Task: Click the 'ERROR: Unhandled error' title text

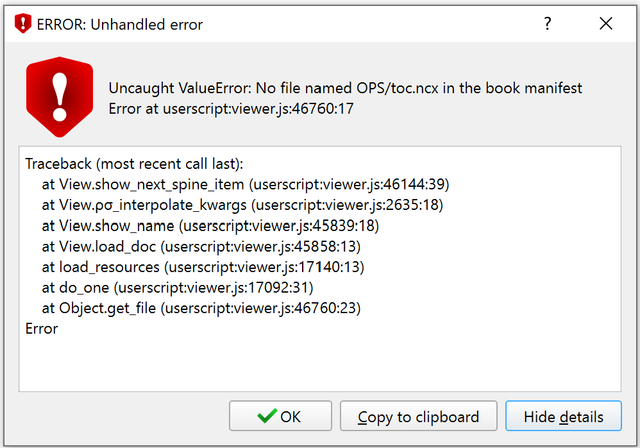Action: pos(120,24)
